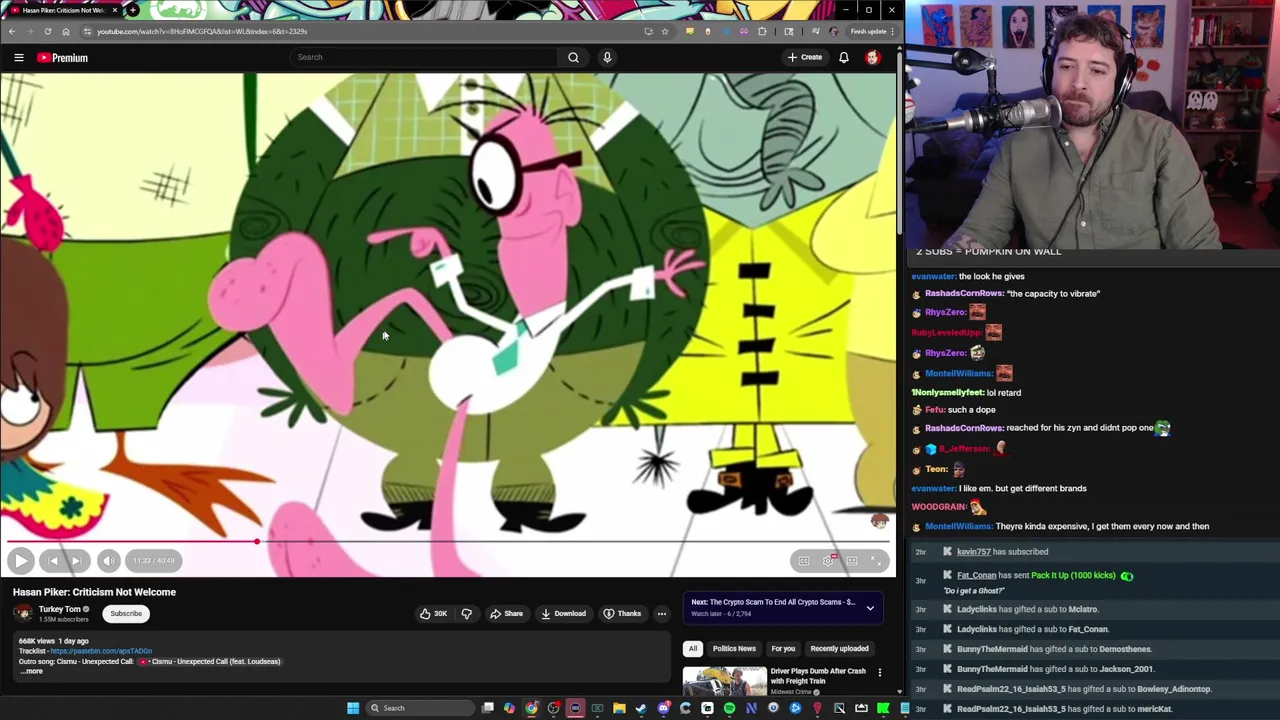Screen dimensions: 1280x720
Task: Open the browser extensions puzzle icon
Action: [762, 32]
